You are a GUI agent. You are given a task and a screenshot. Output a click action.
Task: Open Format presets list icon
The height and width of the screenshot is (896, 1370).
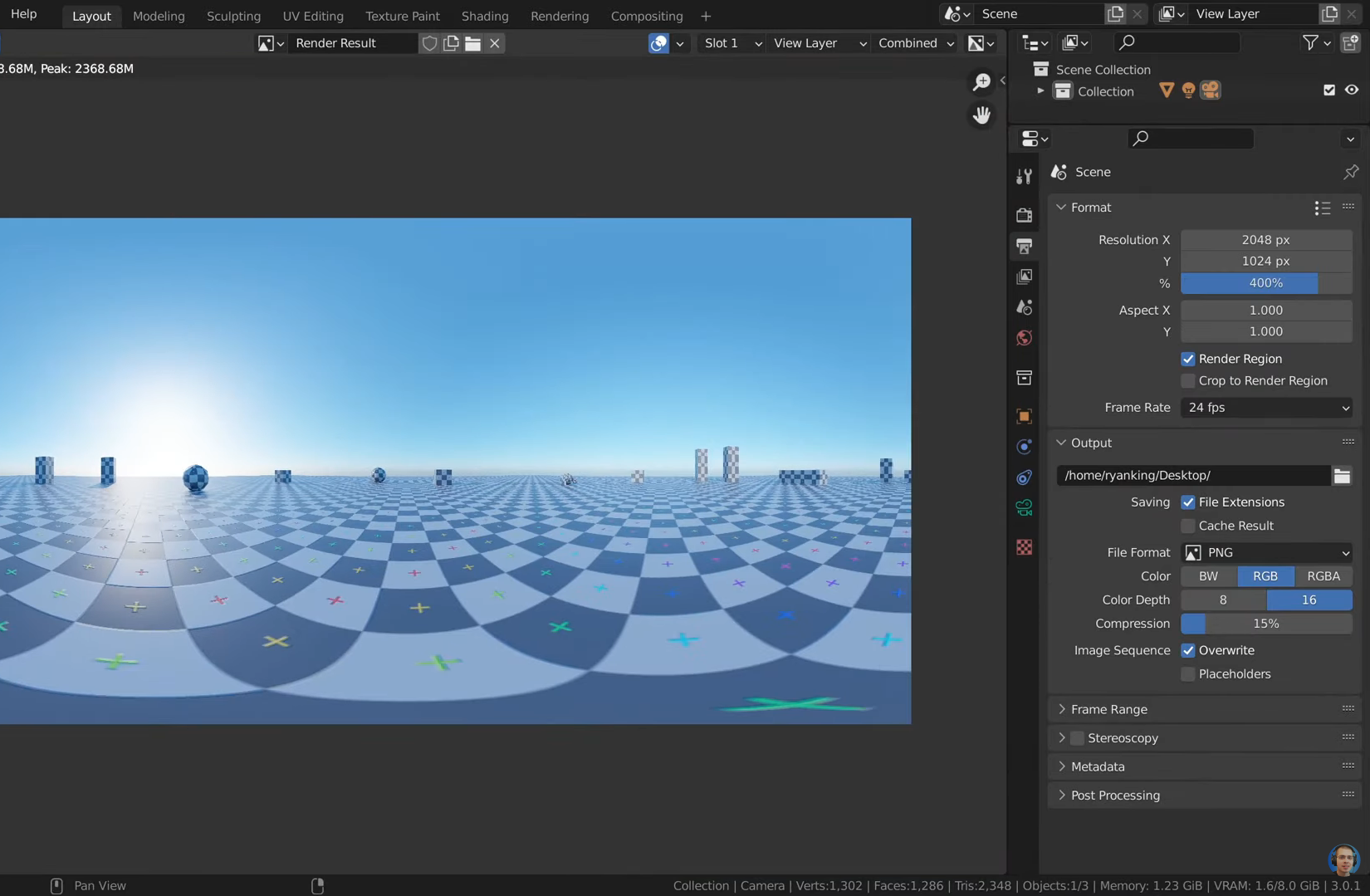pyautogui.click(x=1322, y=208)
